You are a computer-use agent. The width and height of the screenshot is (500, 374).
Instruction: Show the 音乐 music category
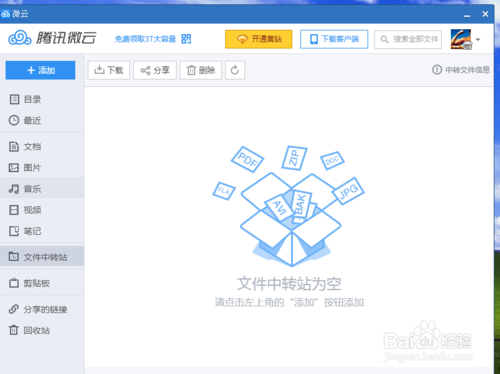42,189
